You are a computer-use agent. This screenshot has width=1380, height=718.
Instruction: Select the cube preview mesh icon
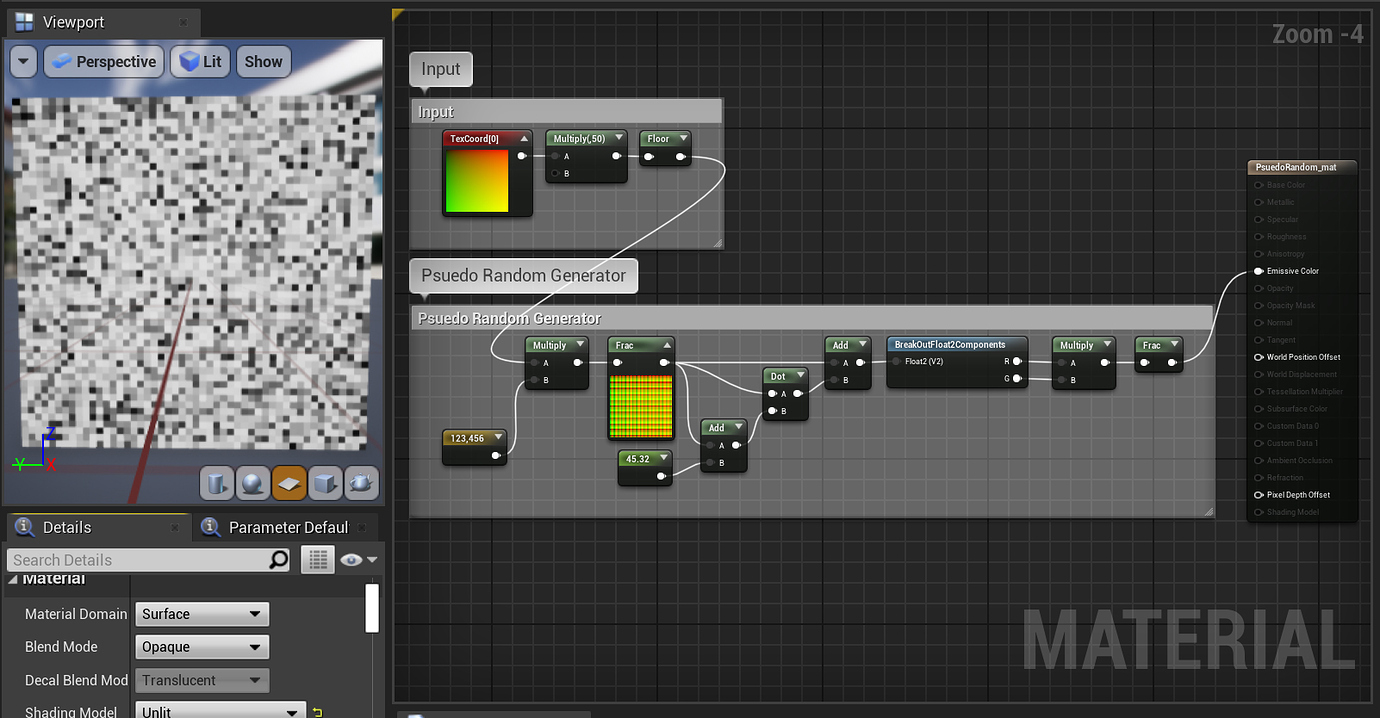click(x=325, y=483)
